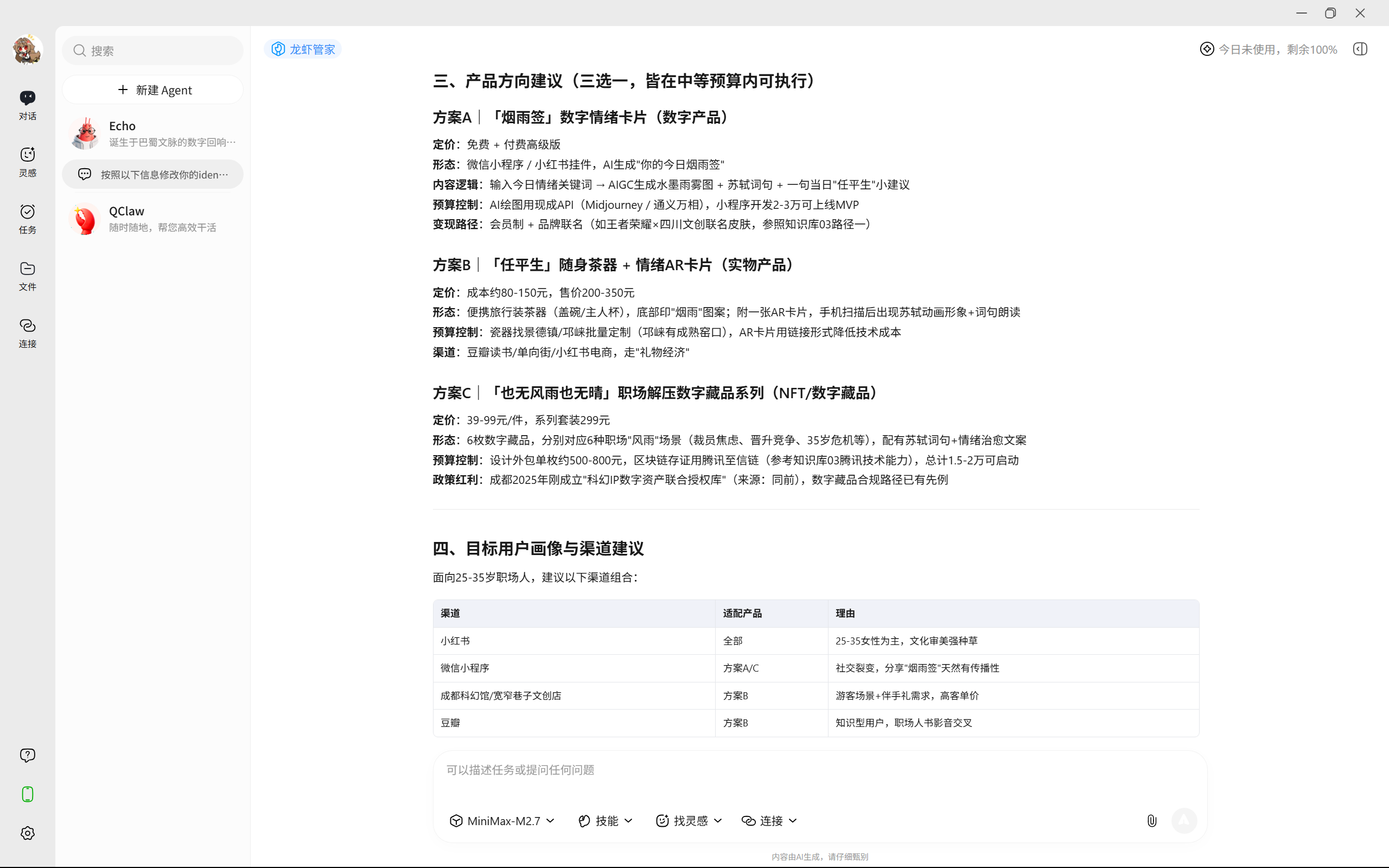1389x868 pixels.
Task: Click the 新建 Agent button
Action: (x=152, y=90)
